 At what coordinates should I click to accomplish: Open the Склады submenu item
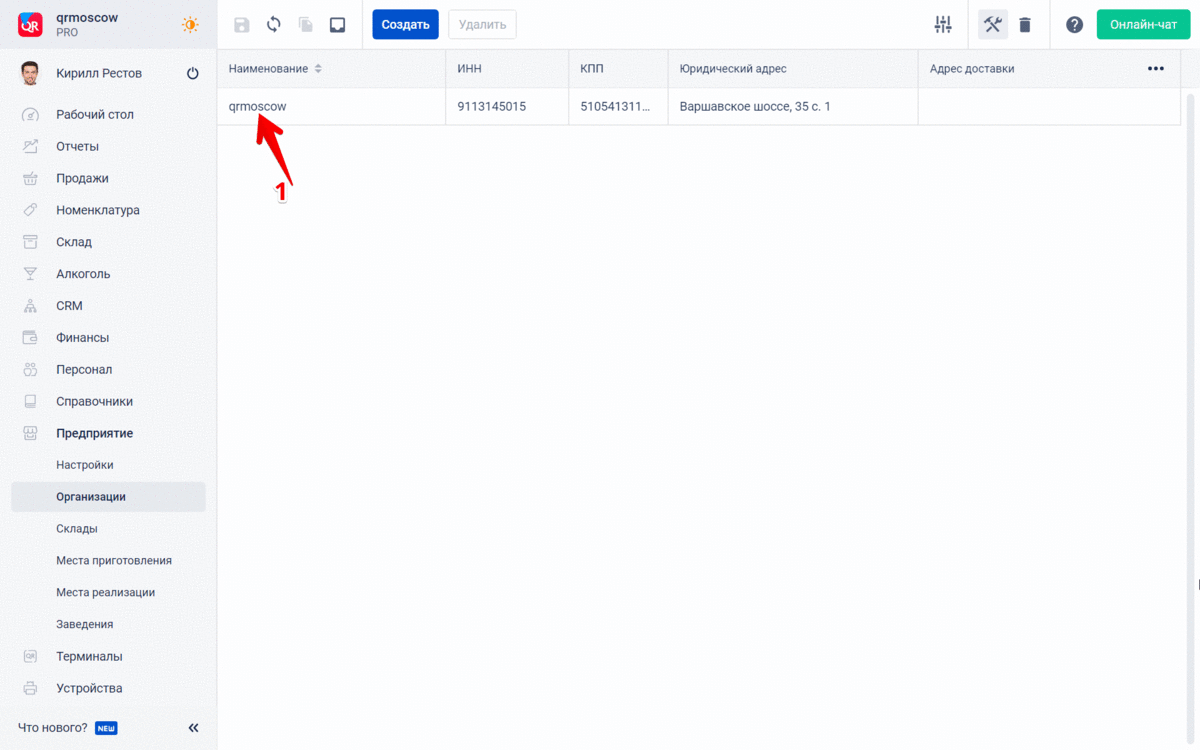coord(77,528)
